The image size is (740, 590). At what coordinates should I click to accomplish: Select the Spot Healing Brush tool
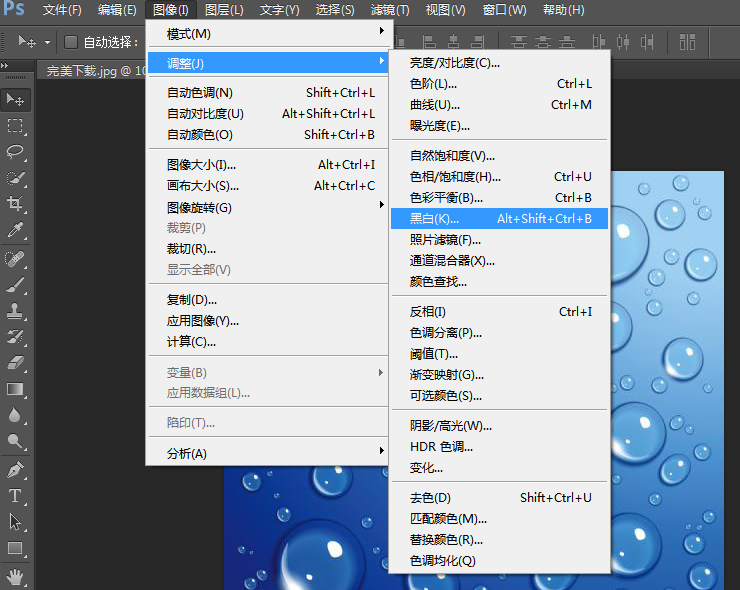click(x=15, y=259)
